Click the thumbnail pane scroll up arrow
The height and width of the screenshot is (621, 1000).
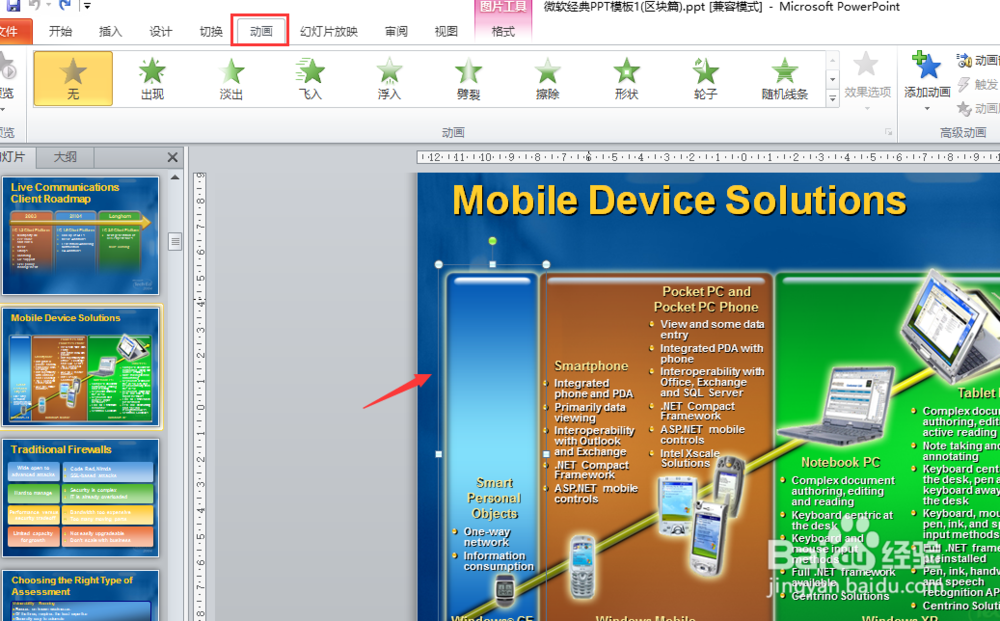(175, 177)
